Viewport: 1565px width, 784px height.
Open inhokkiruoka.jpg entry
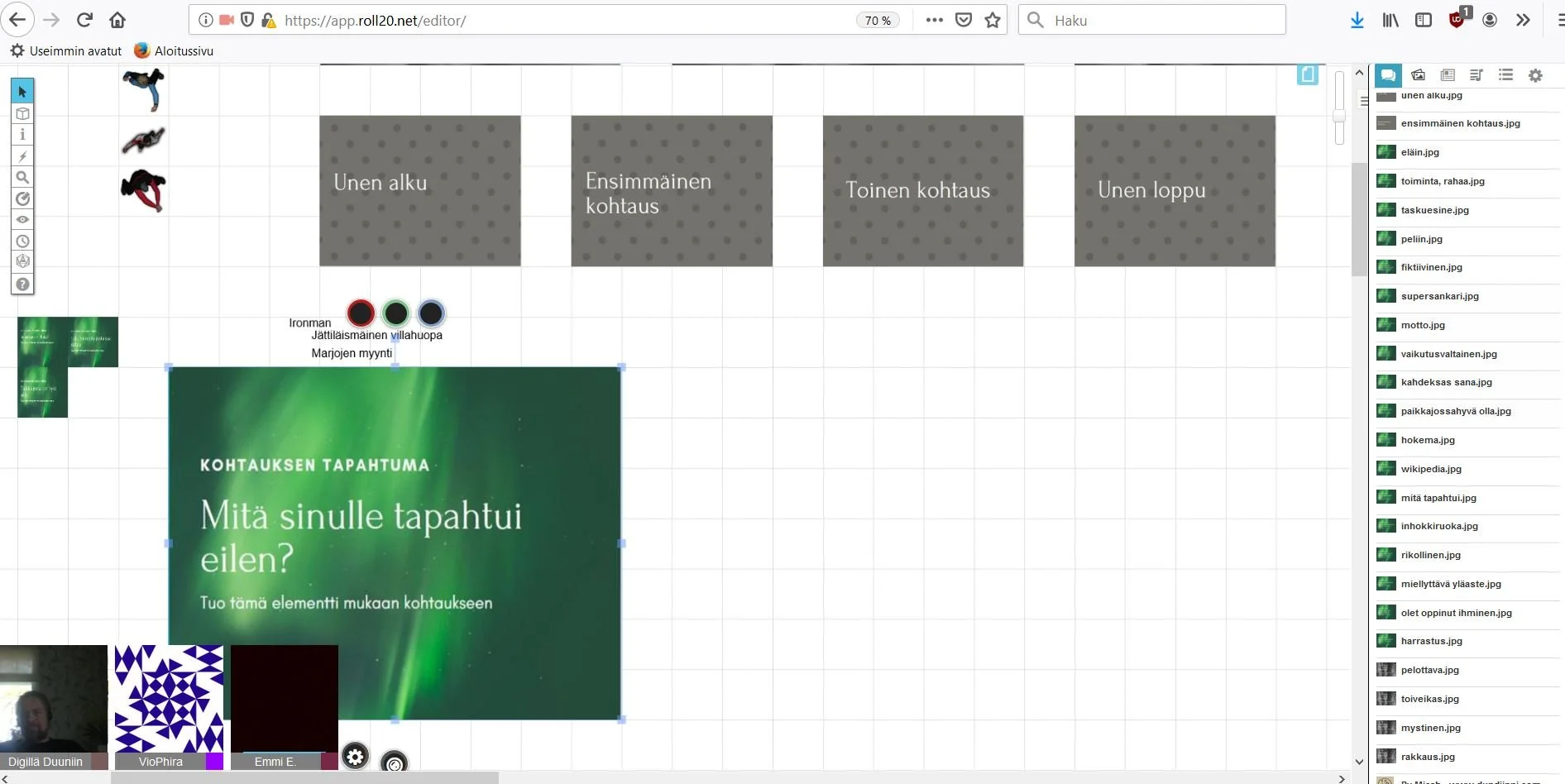pyautogui.click(x=1467, y=526)
